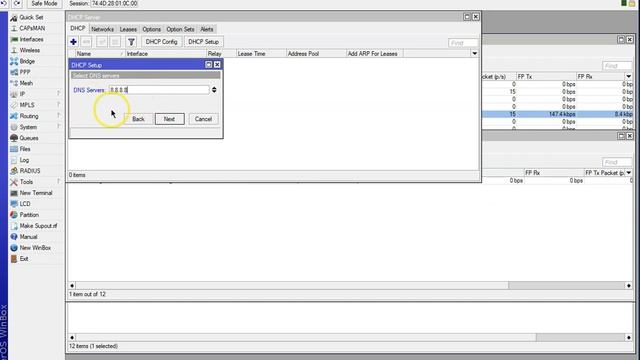The width and height of the screenshot is (640, 360).
Task: Toggle Safe Mode button
Action: [44, 3]
